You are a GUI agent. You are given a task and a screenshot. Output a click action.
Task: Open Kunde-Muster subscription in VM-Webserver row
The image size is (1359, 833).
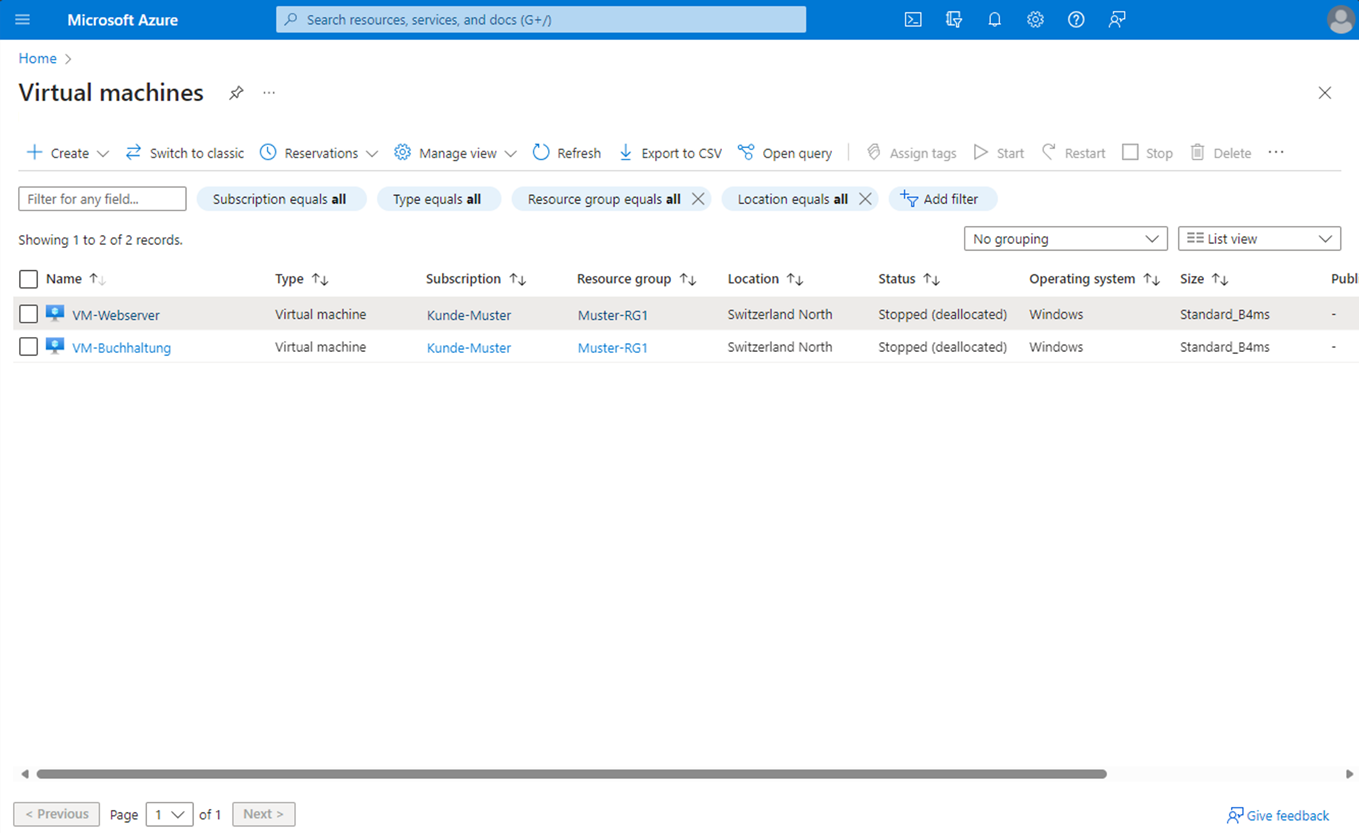[469, 315]
